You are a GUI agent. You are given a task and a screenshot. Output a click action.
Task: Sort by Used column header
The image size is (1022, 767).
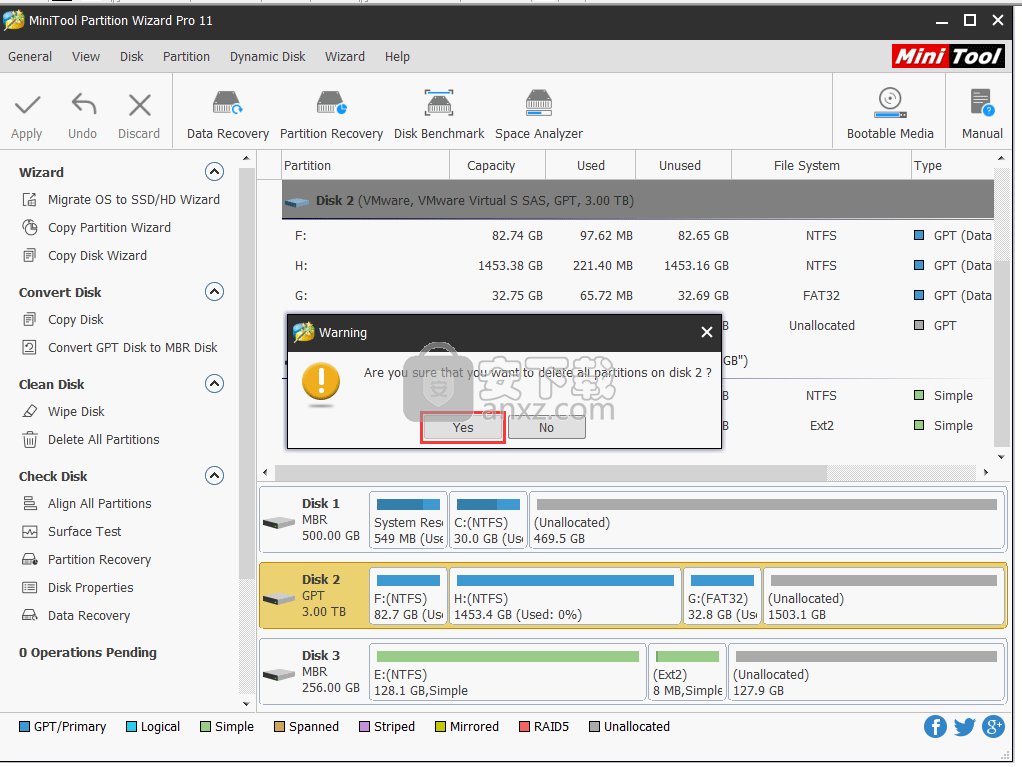click(x=591, y=166)
